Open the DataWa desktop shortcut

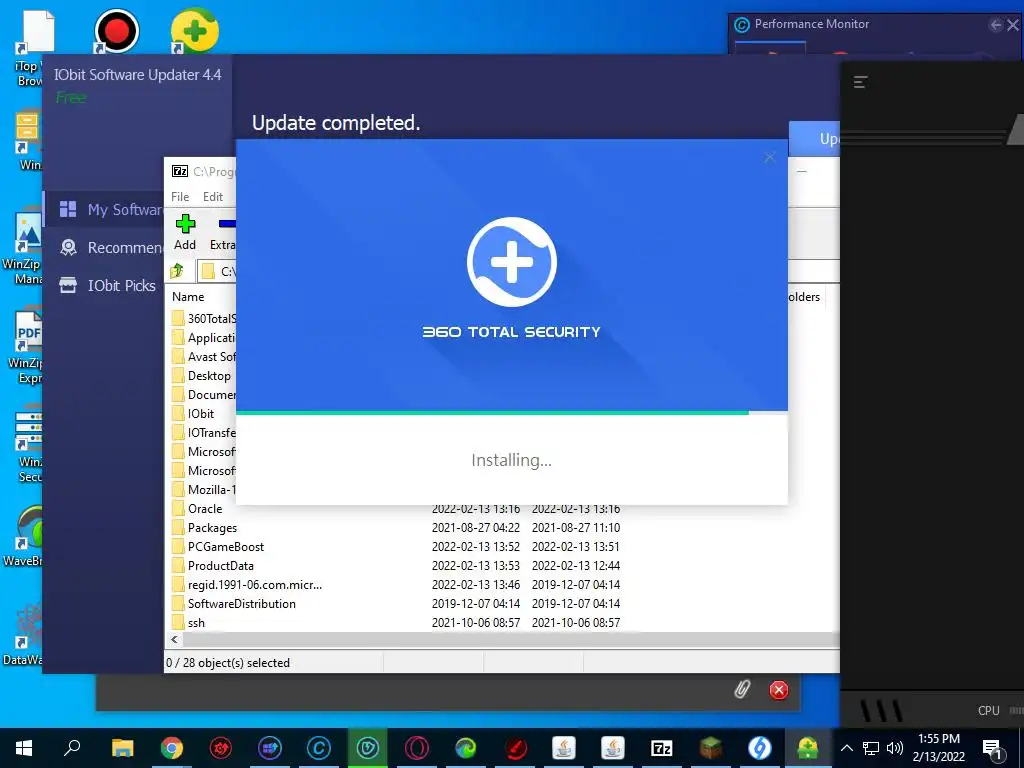[25, 634]
